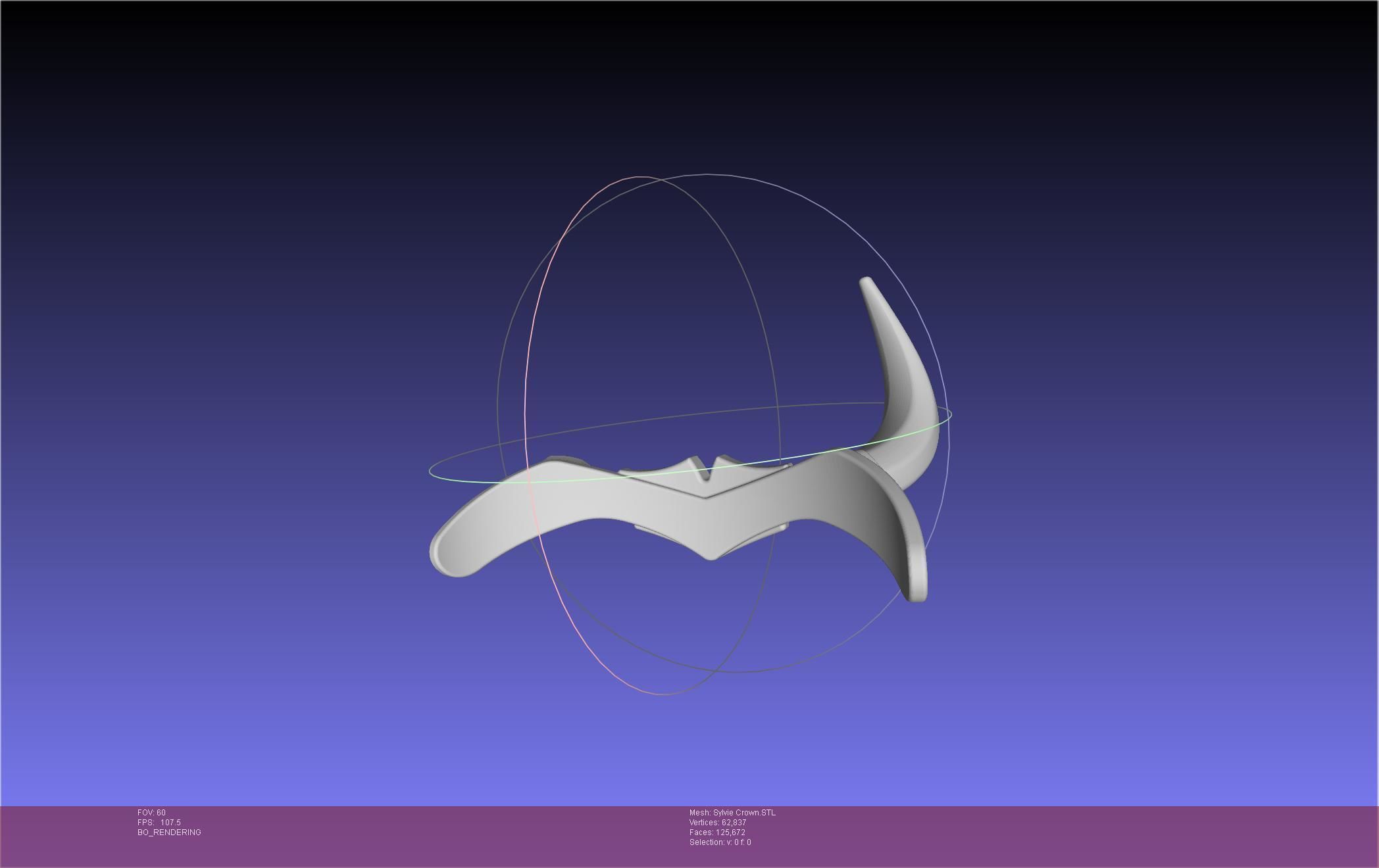Click the Mesh: Sylvie Crown.STL label

732,813
